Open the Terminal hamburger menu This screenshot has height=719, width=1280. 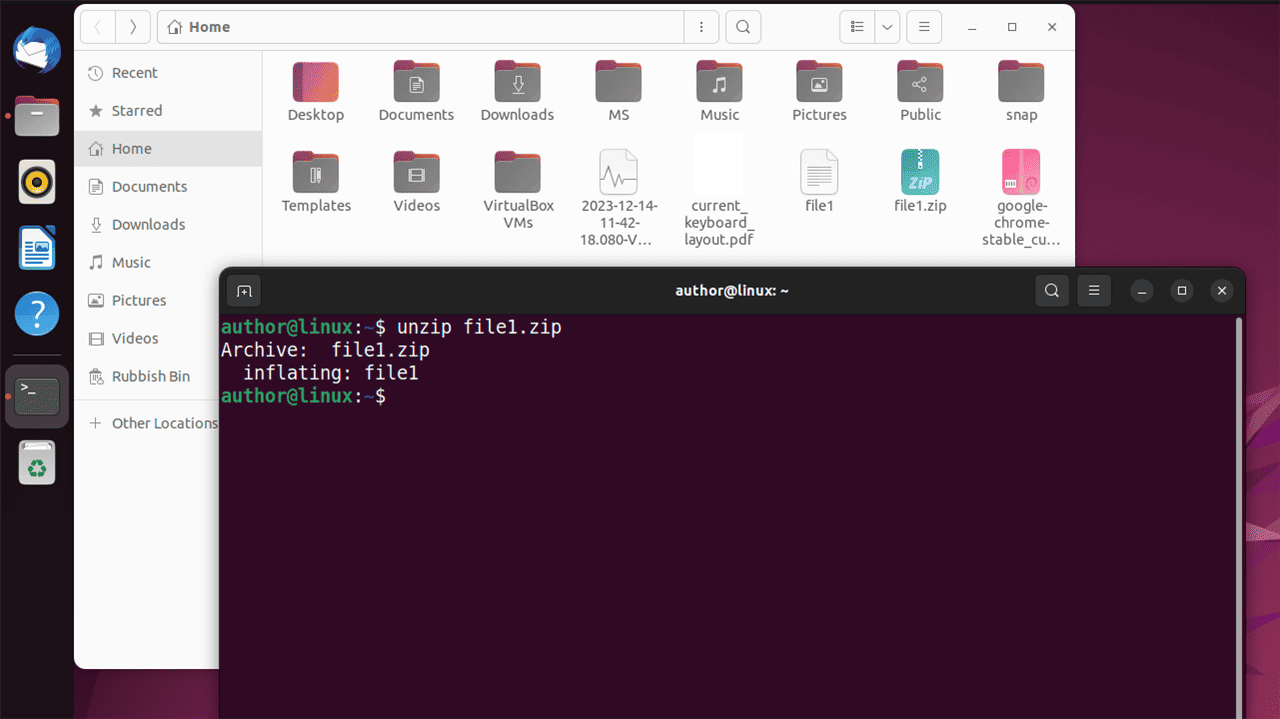click(1093, 290)
